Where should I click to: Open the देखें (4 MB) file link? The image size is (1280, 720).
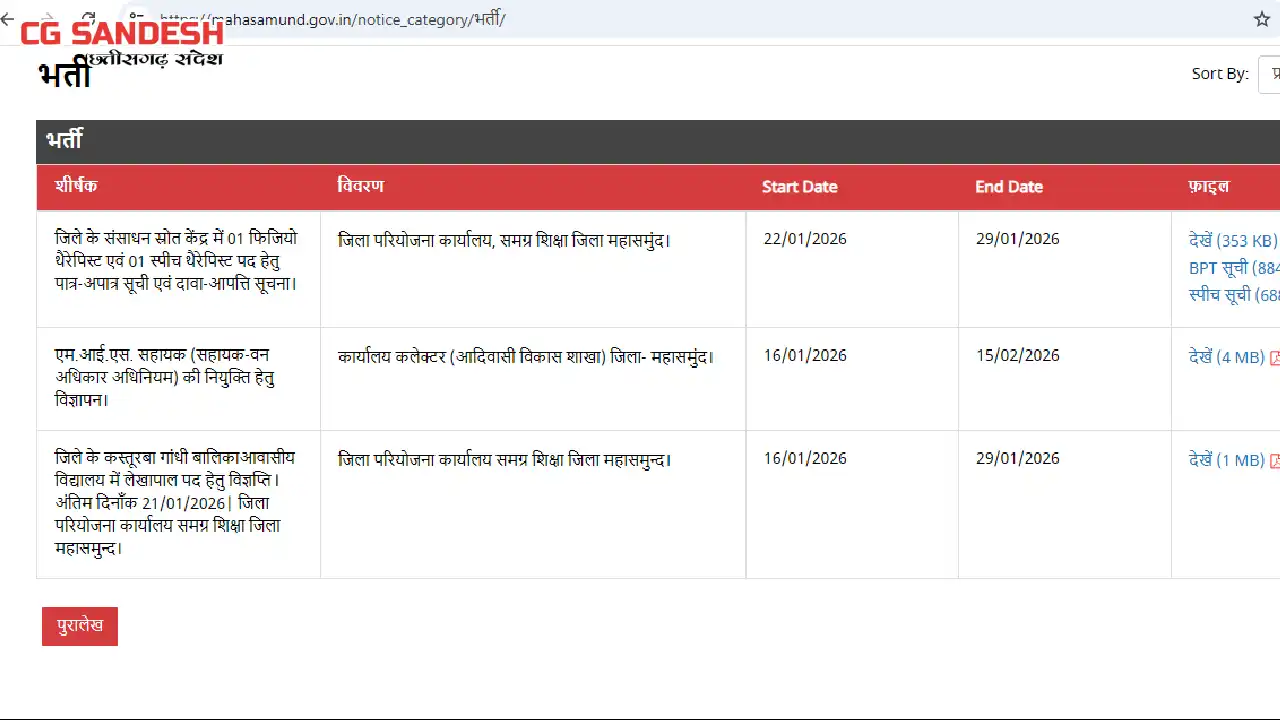[1226, 357]
